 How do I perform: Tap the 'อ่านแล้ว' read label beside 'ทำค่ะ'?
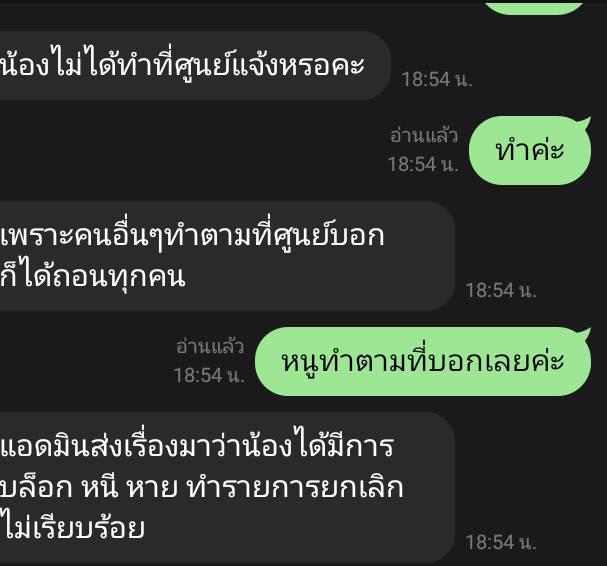(424, 136)
